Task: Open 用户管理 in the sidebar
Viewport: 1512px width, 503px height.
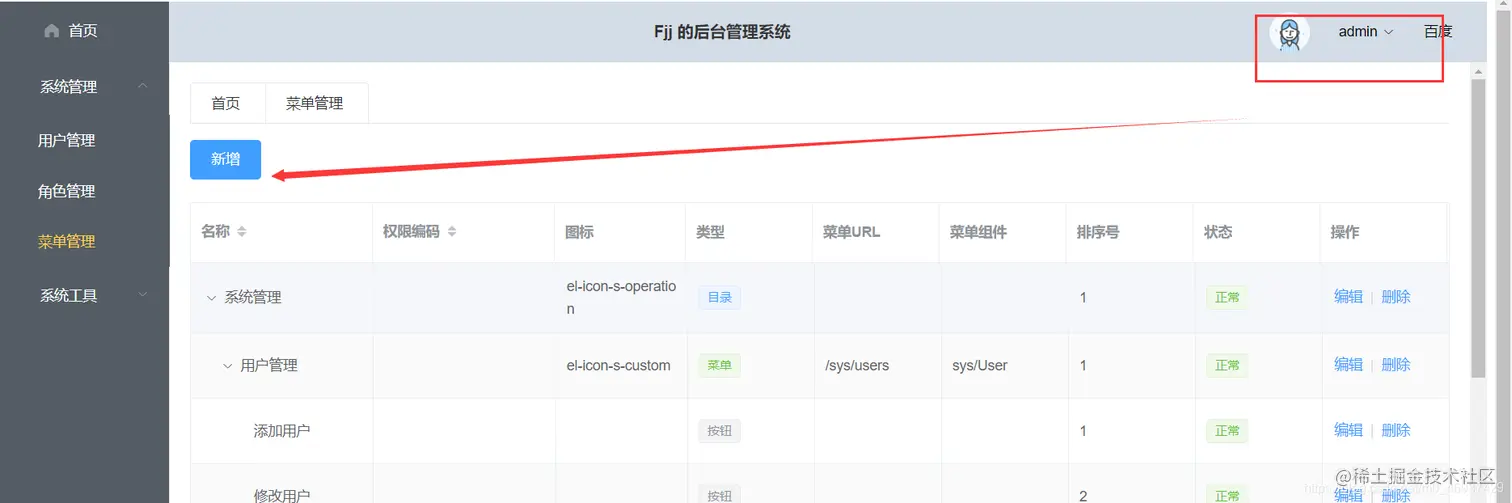Action: coord(67,141)
